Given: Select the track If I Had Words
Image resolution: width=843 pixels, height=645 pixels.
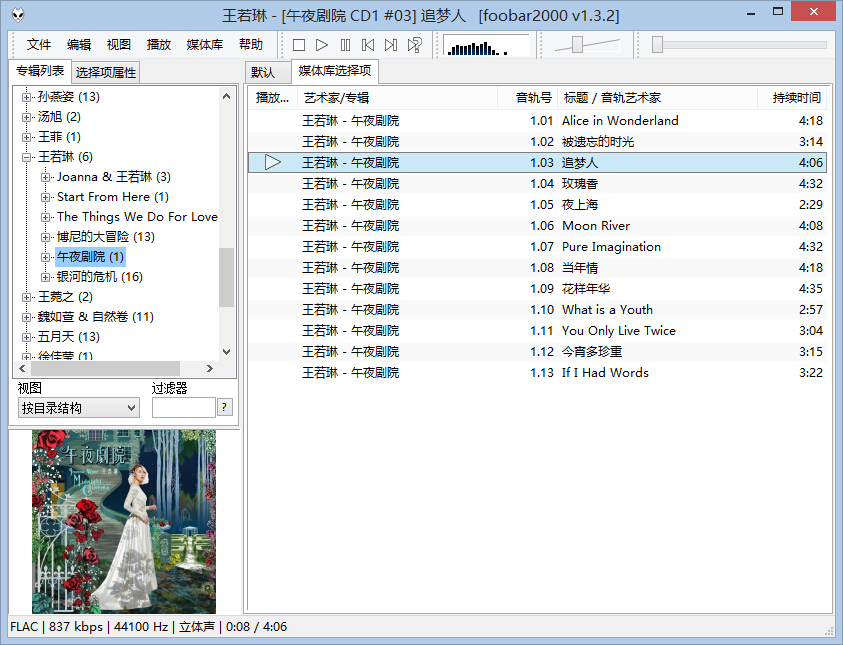Looking at the screenshot, I should pos(538,372).
